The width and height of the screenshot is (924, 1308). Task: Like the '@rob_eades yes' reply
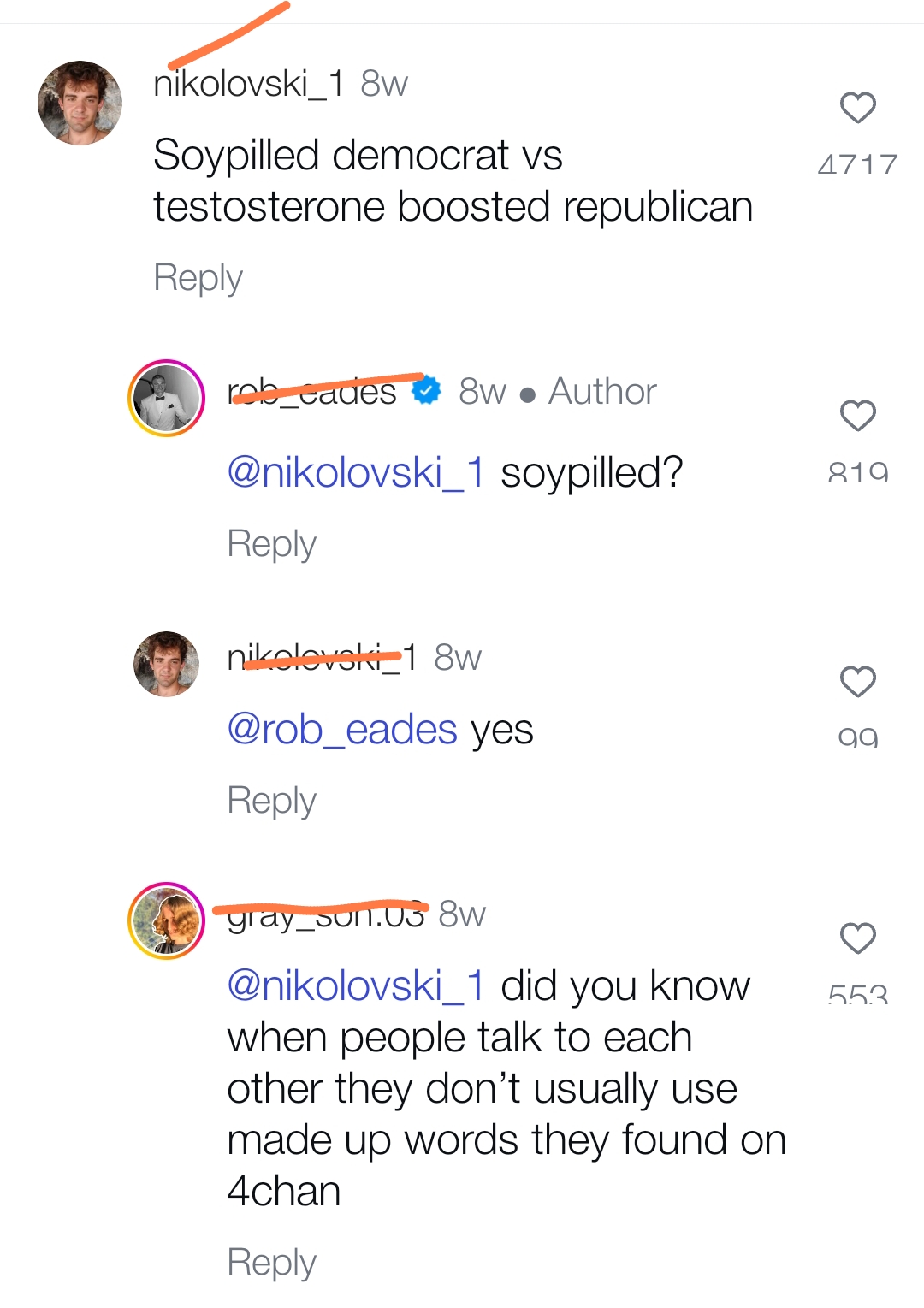pyautogui.click(x=857, y=682)
